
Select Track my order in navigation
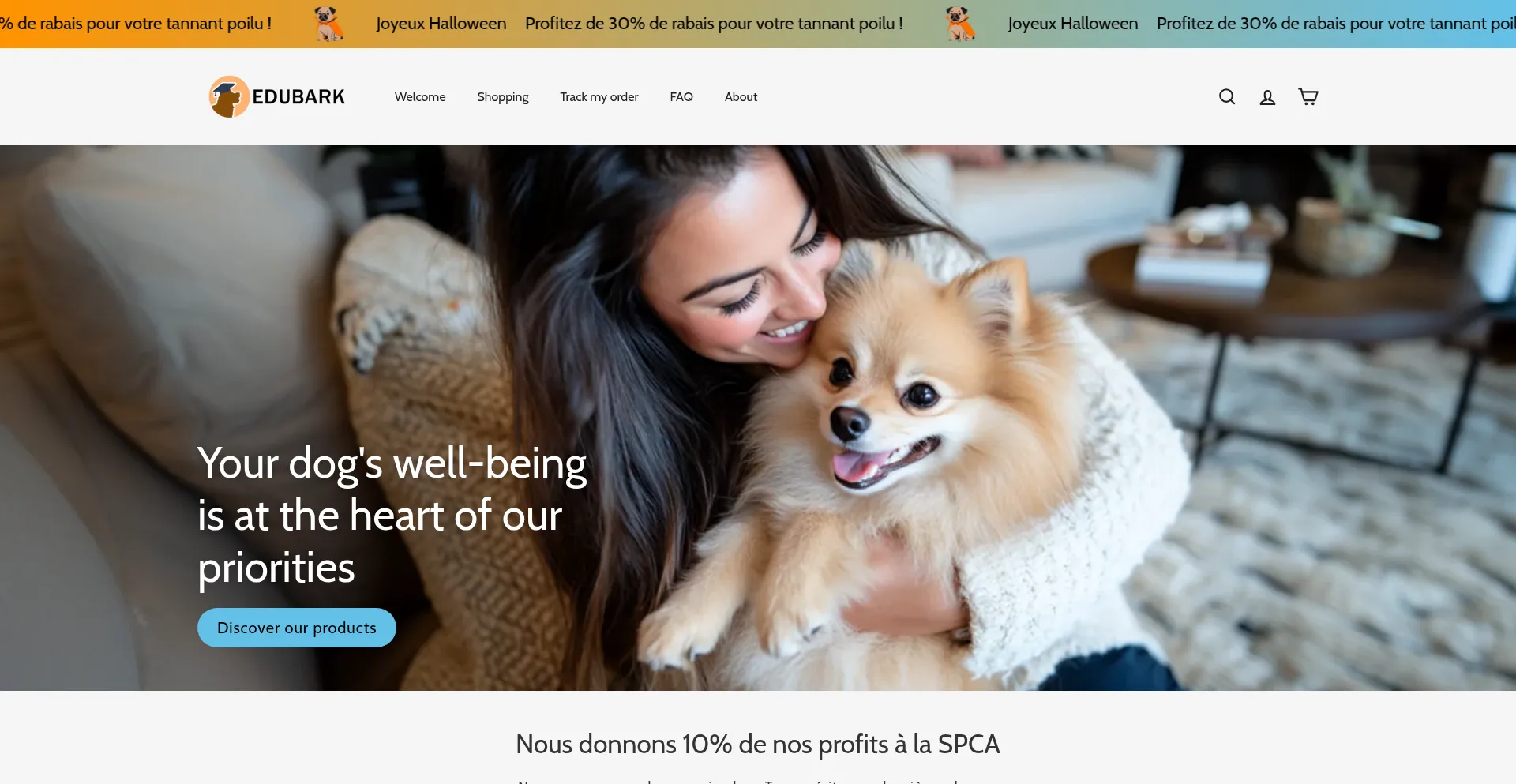tap(599, 96)
